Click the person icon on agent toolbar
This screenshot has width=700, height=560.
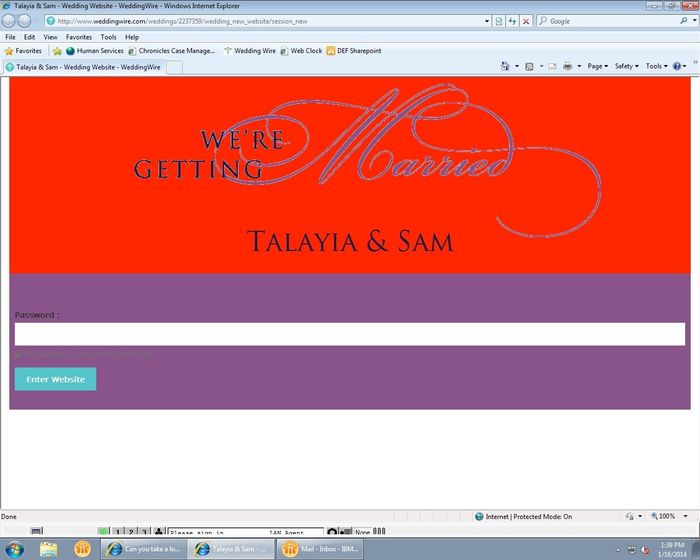pyautogui.click(x=159, y=531)
